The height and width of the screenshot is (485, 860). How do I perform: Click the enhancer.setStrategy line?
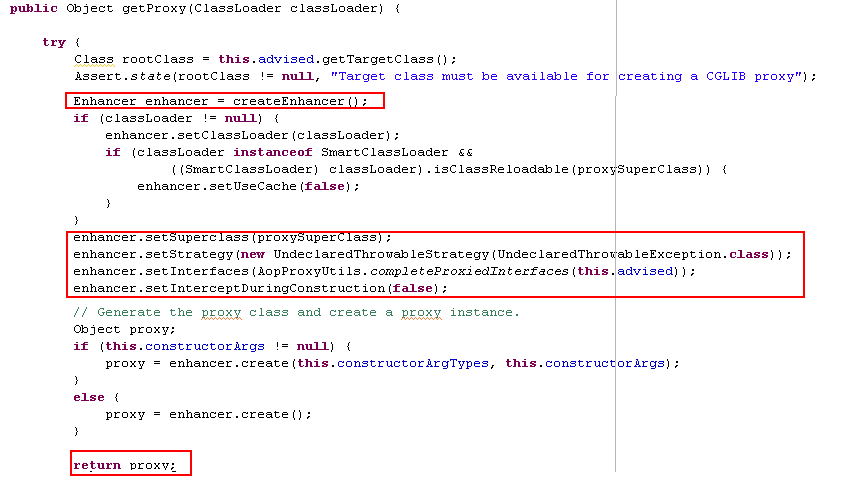point(433,255)
